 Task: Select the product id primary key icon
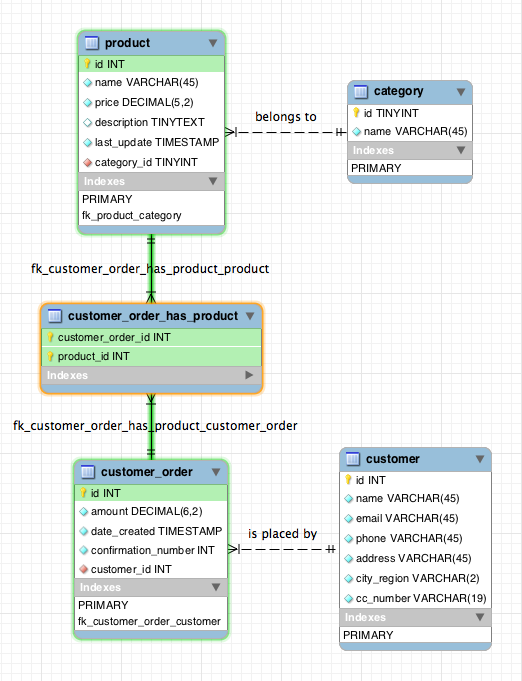click(x=87, y=64)
